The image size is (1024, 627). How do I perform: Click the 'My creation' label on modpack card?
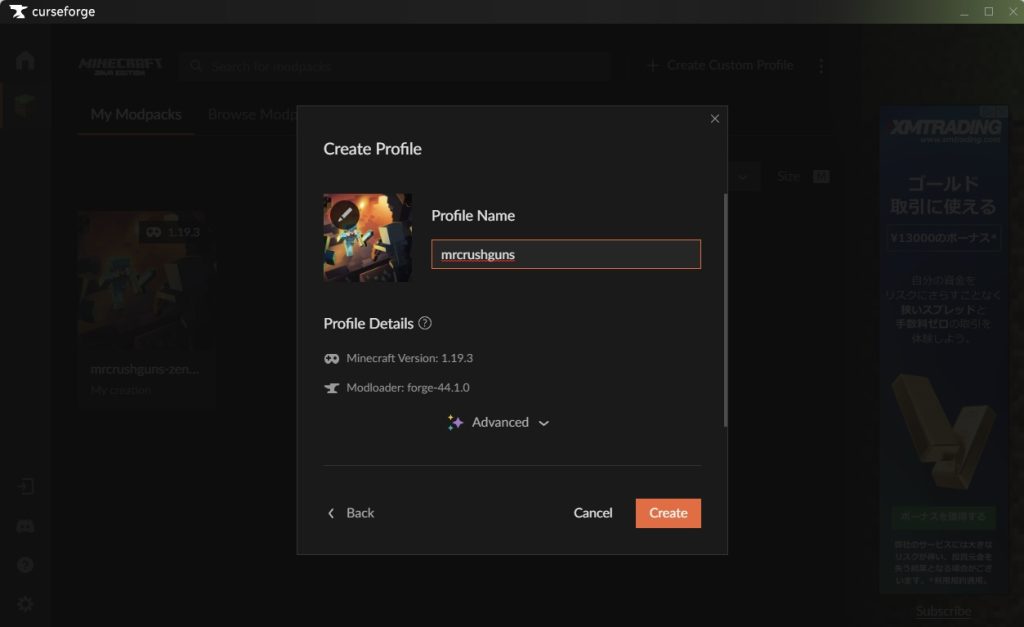tap(121, 391)
